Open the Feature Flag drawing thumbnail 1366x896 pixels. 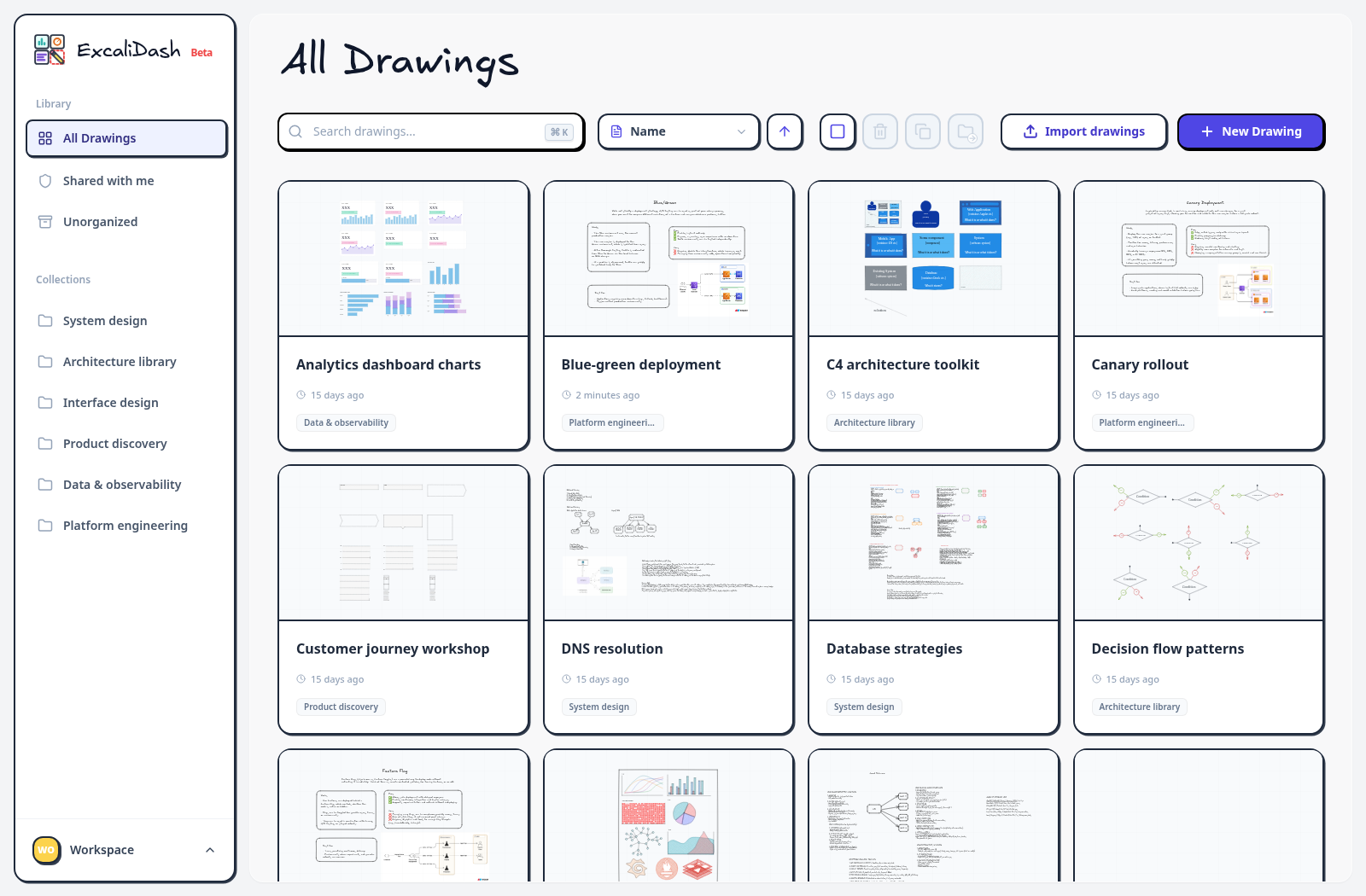click(x=404, y=817)
